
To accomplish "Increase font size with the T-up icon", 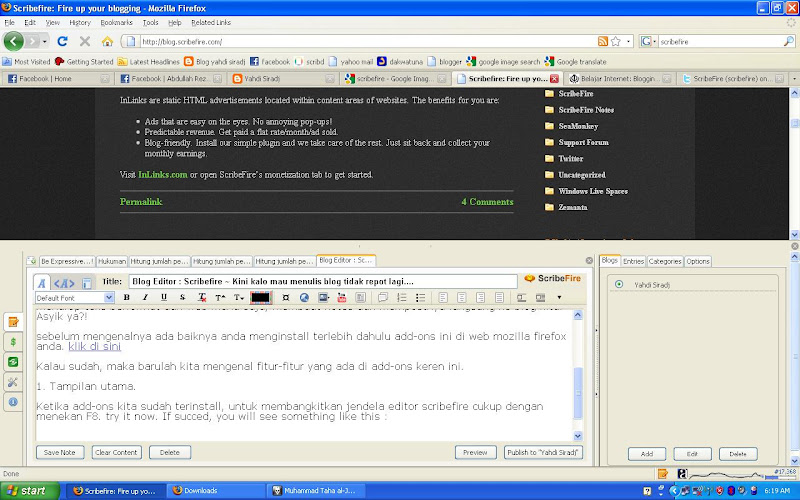I will (x=220, y=297).
